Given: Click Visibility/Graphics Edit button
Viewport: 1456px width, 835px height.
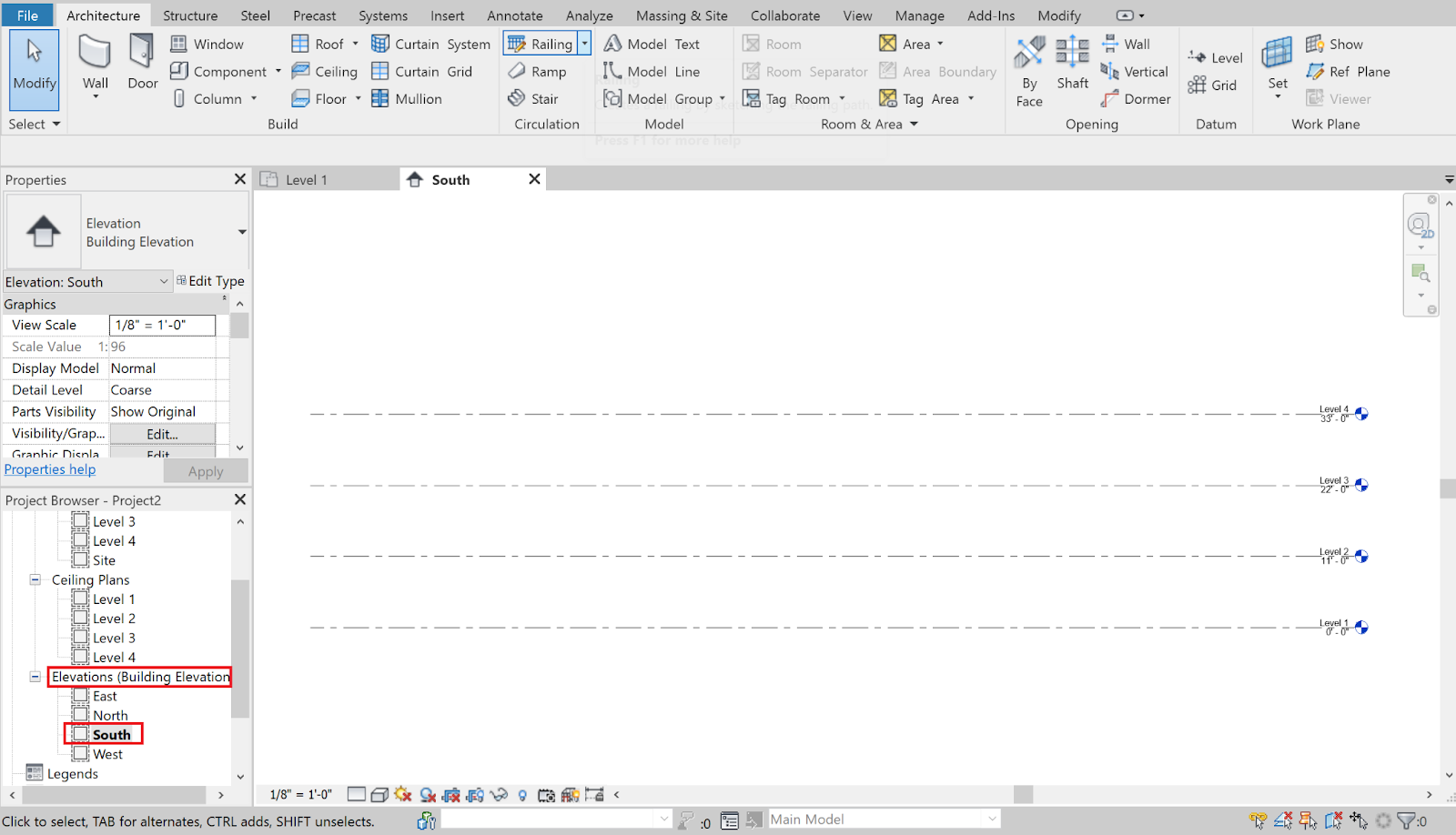Looking at the screenshot, I should click(162, 434).
